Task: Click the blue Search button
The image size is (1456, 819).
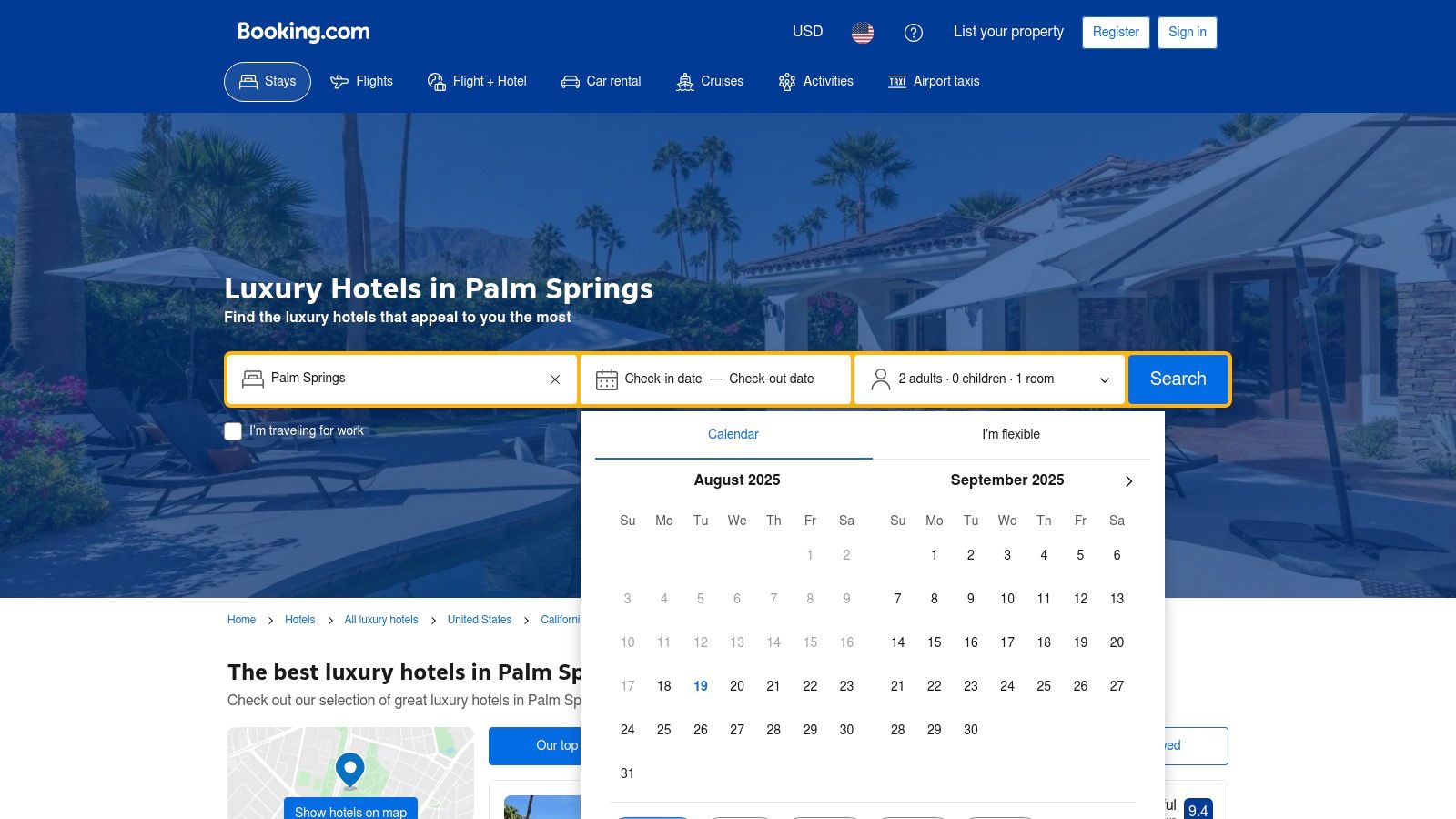Action: click(1178, 379)
